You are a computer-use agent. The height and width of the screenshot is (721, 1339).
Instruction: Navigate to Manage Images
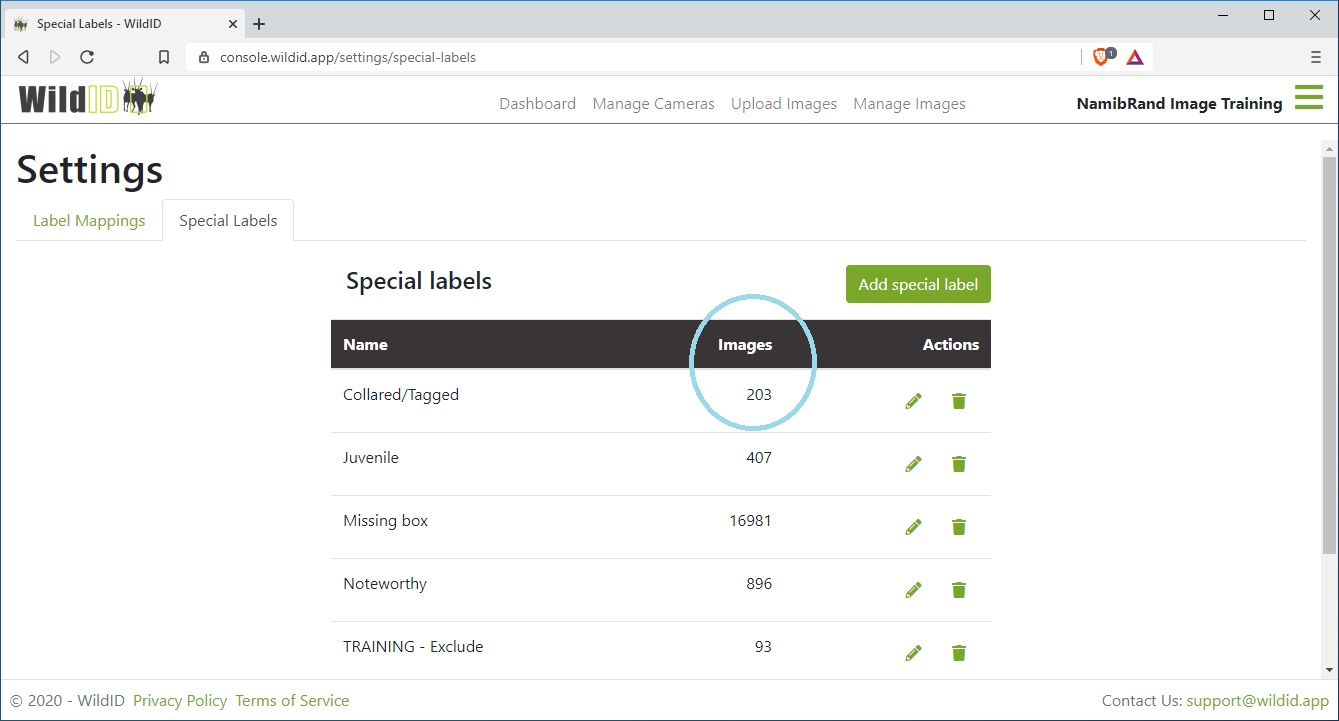pos(910,104)
